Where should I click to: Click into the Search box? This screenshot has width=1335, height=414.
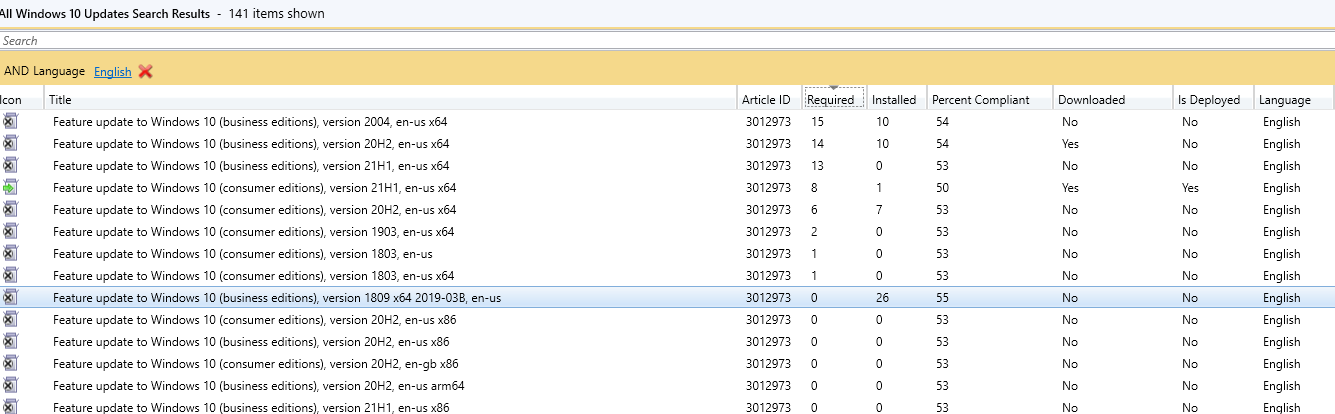click(x=667, y=41)
